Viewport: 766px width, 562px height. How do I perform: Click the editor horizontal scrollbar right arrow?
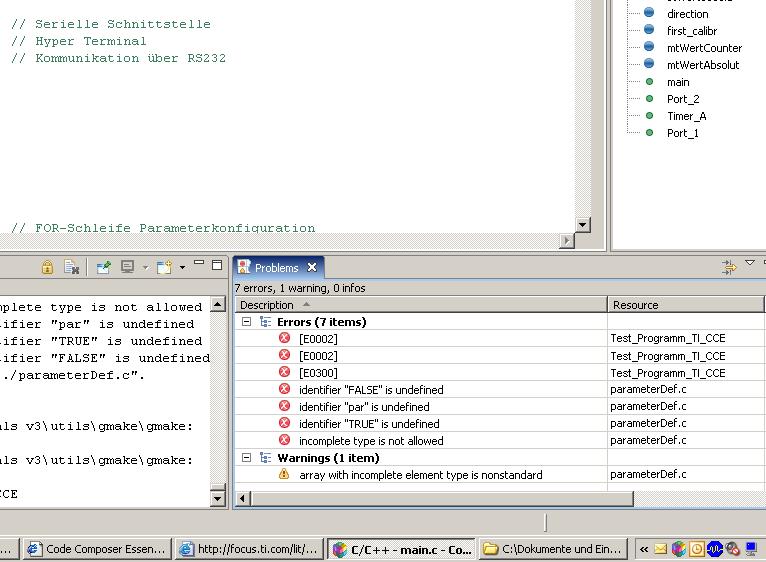click(x=567, y=240)
